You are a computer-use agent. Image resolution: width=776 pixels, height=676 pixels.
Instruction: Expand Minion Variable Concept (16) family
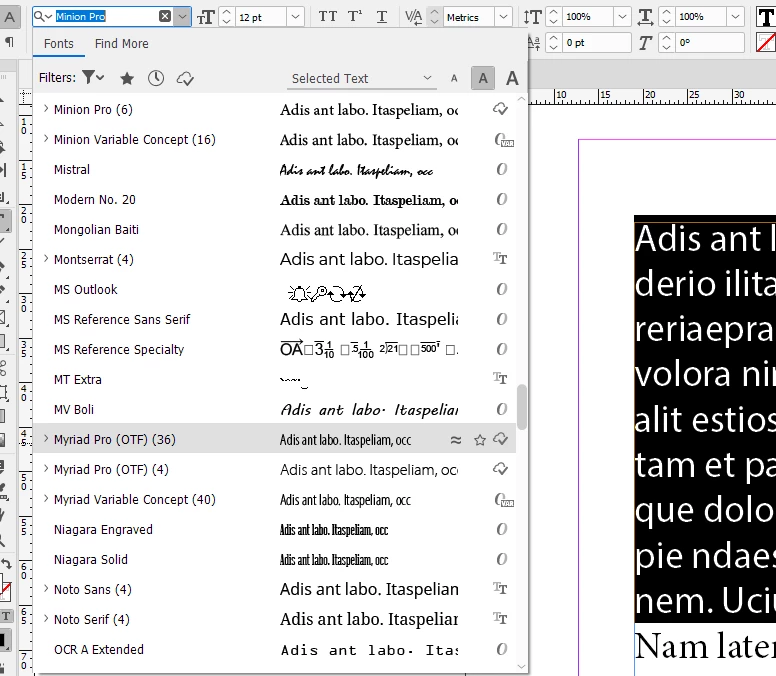pyautogui.click(x=46, y=139)
